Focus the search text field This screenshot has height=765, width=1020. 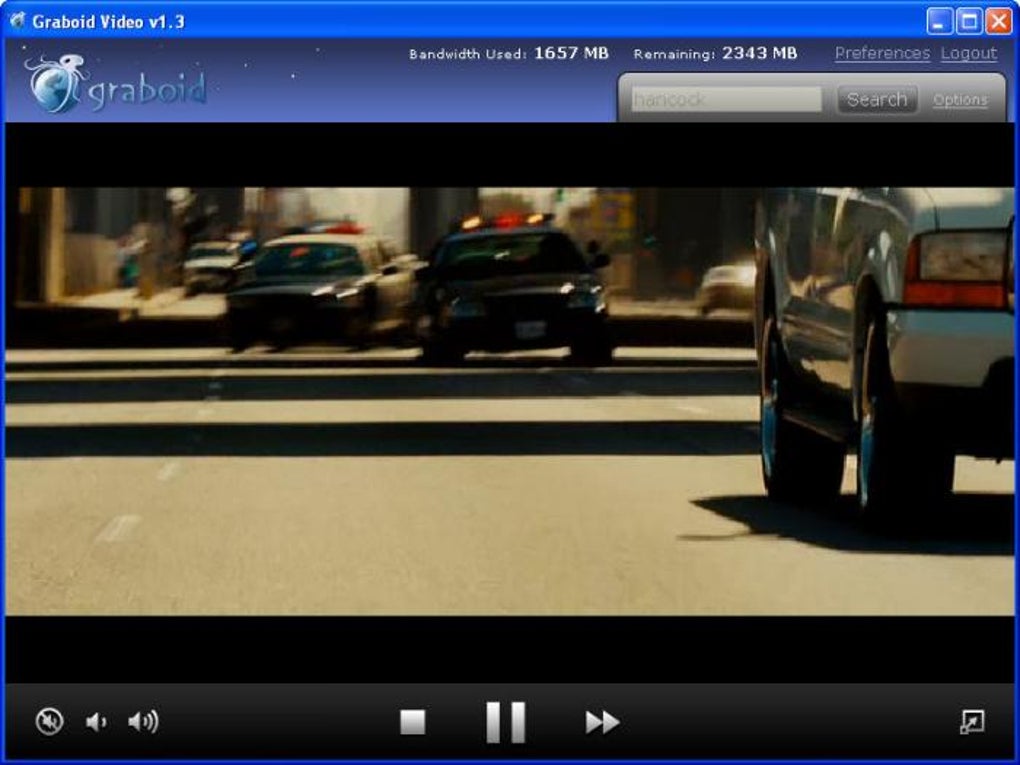pos(726,100)
